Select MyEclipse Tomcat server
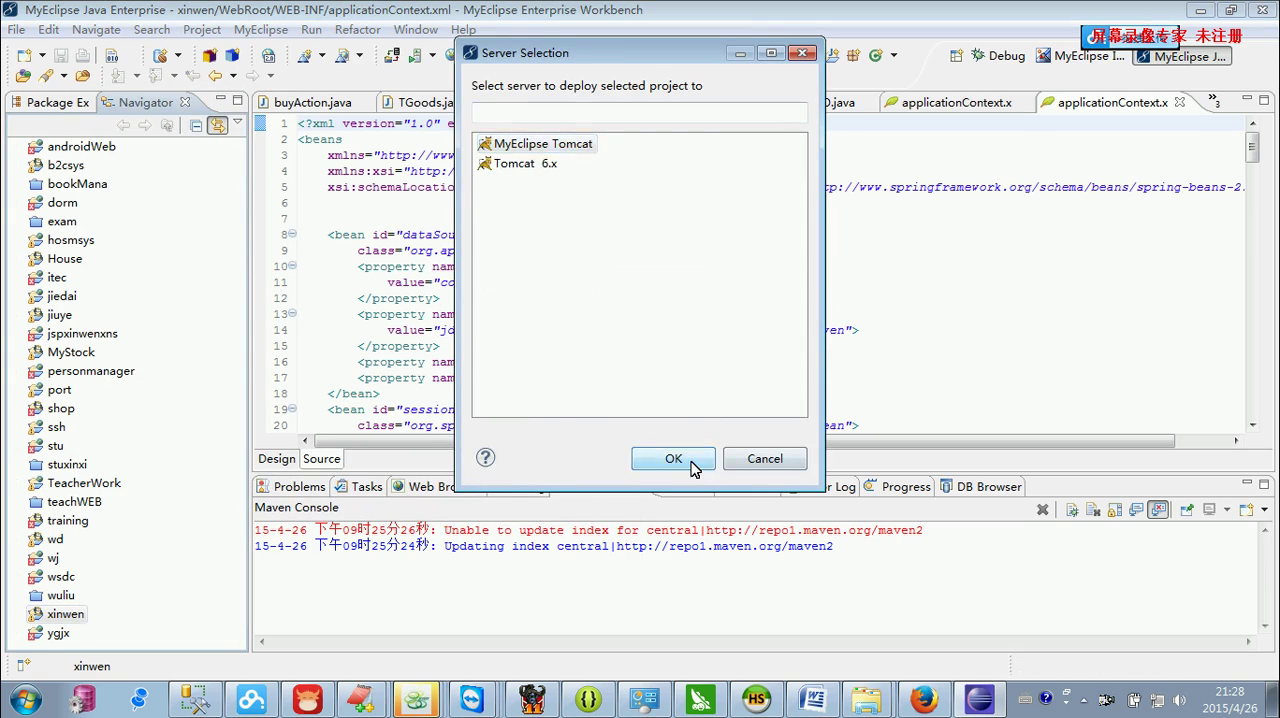 (535, 144)
